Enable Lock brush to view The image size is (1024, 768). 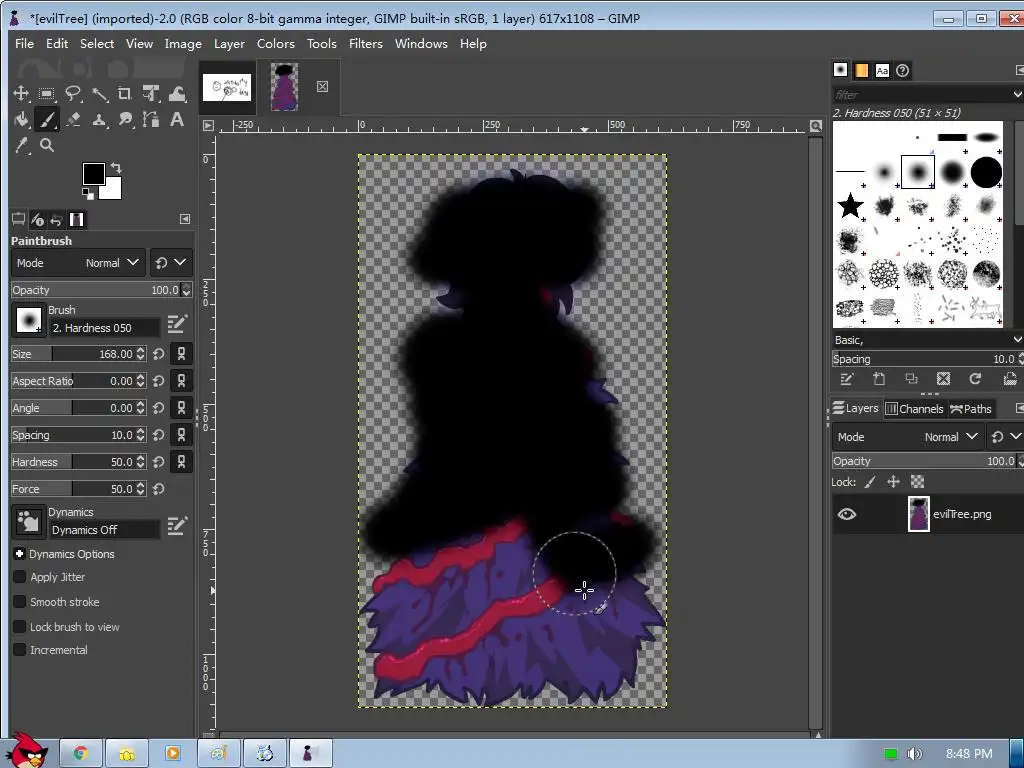[20, 627]
